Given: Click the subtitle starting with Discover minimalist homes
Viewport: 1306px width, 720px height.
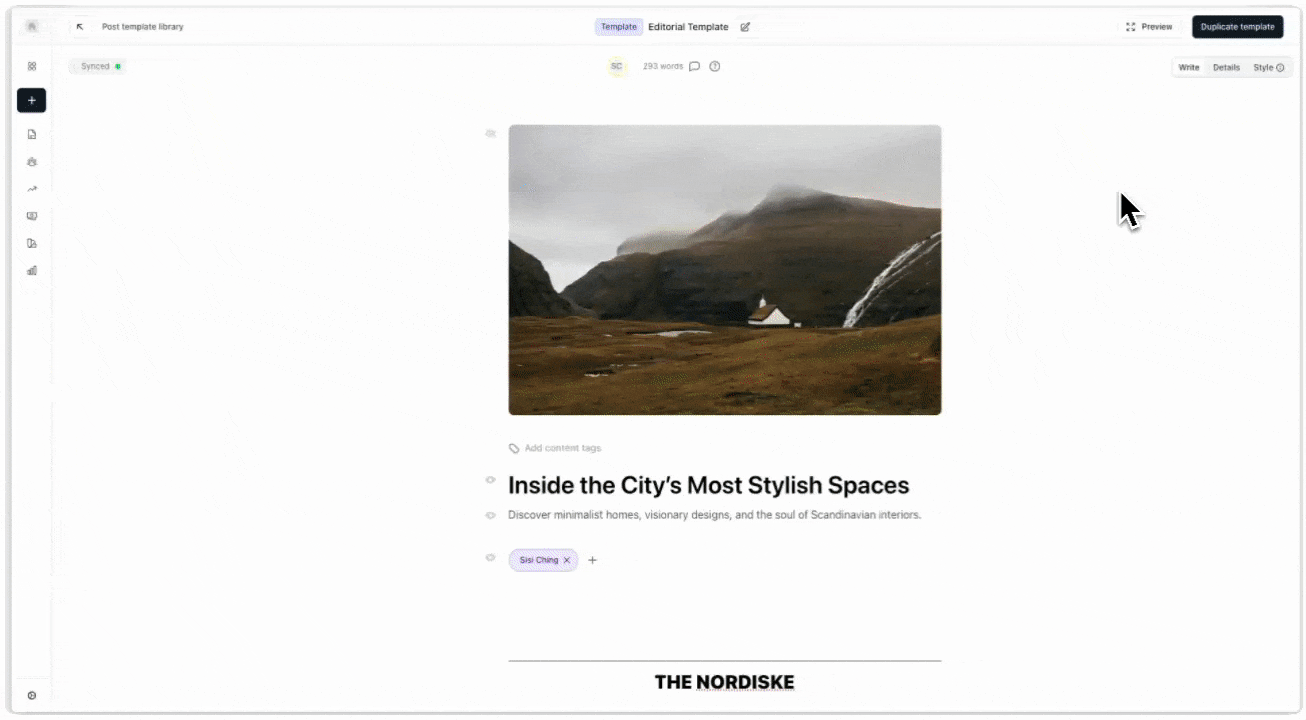Looking at the screenshot, I should click(x=714, y=515).
